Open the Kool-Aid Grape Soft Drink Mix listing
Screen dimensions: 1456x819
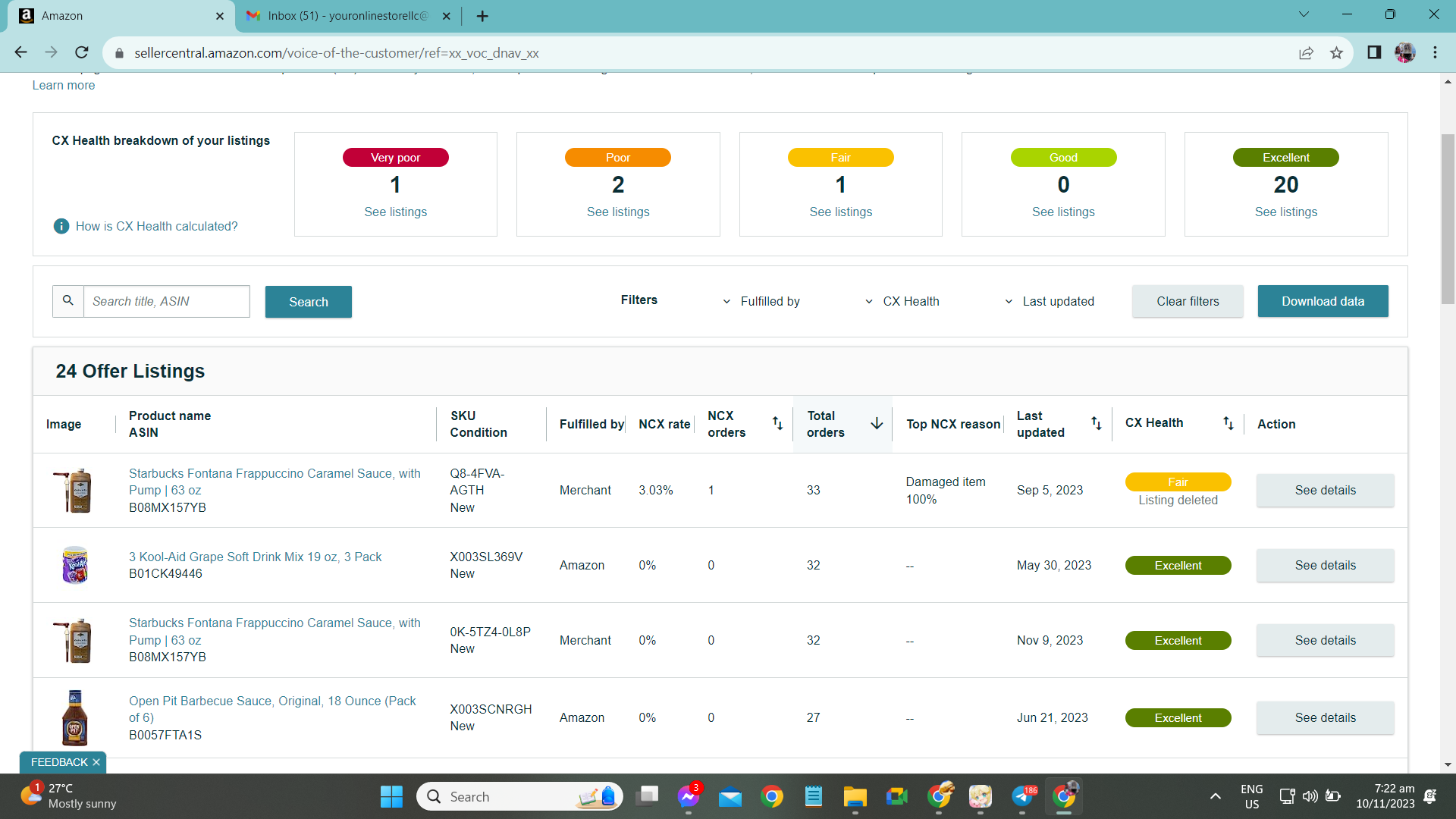[255, 557]
